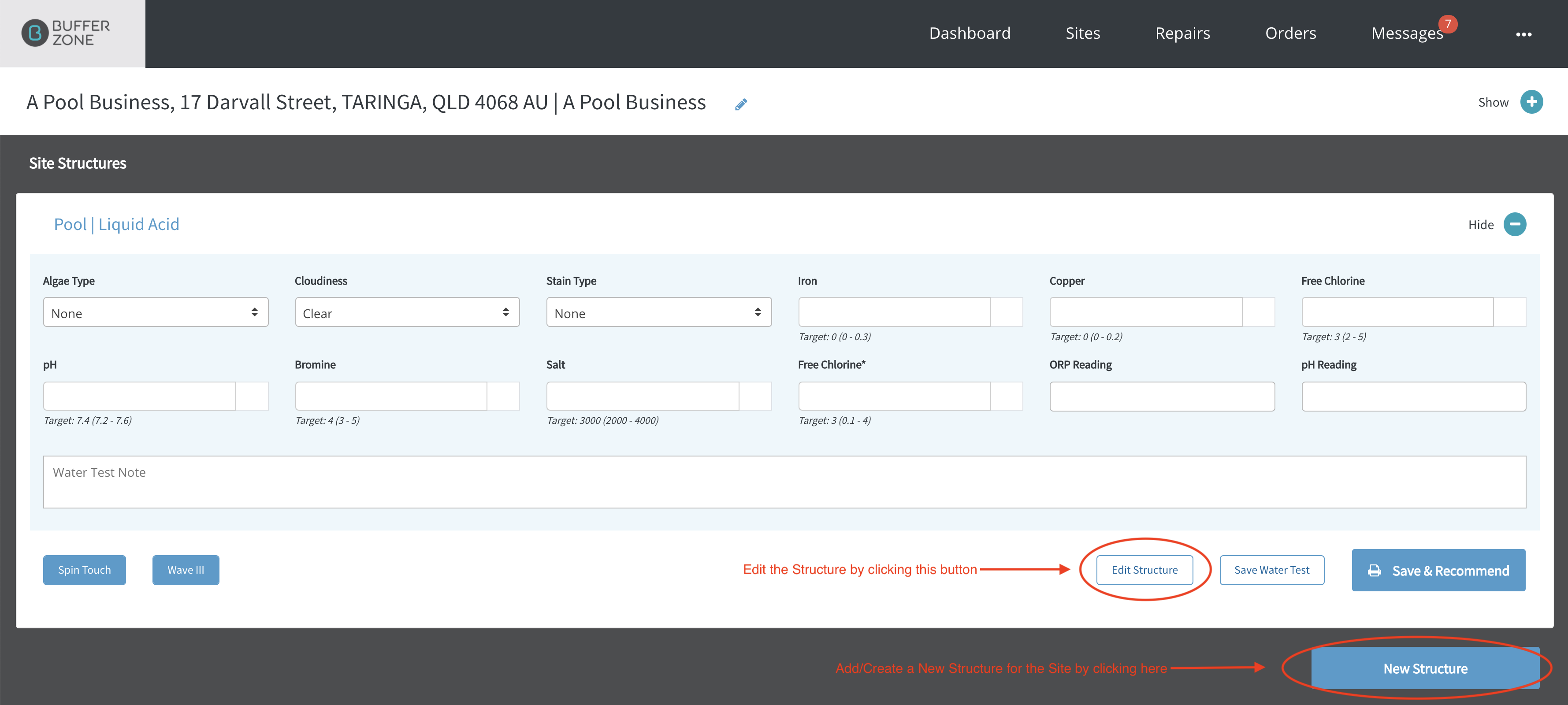Open the Repairs section
1568x705 pixels.
click(1182, 33)
